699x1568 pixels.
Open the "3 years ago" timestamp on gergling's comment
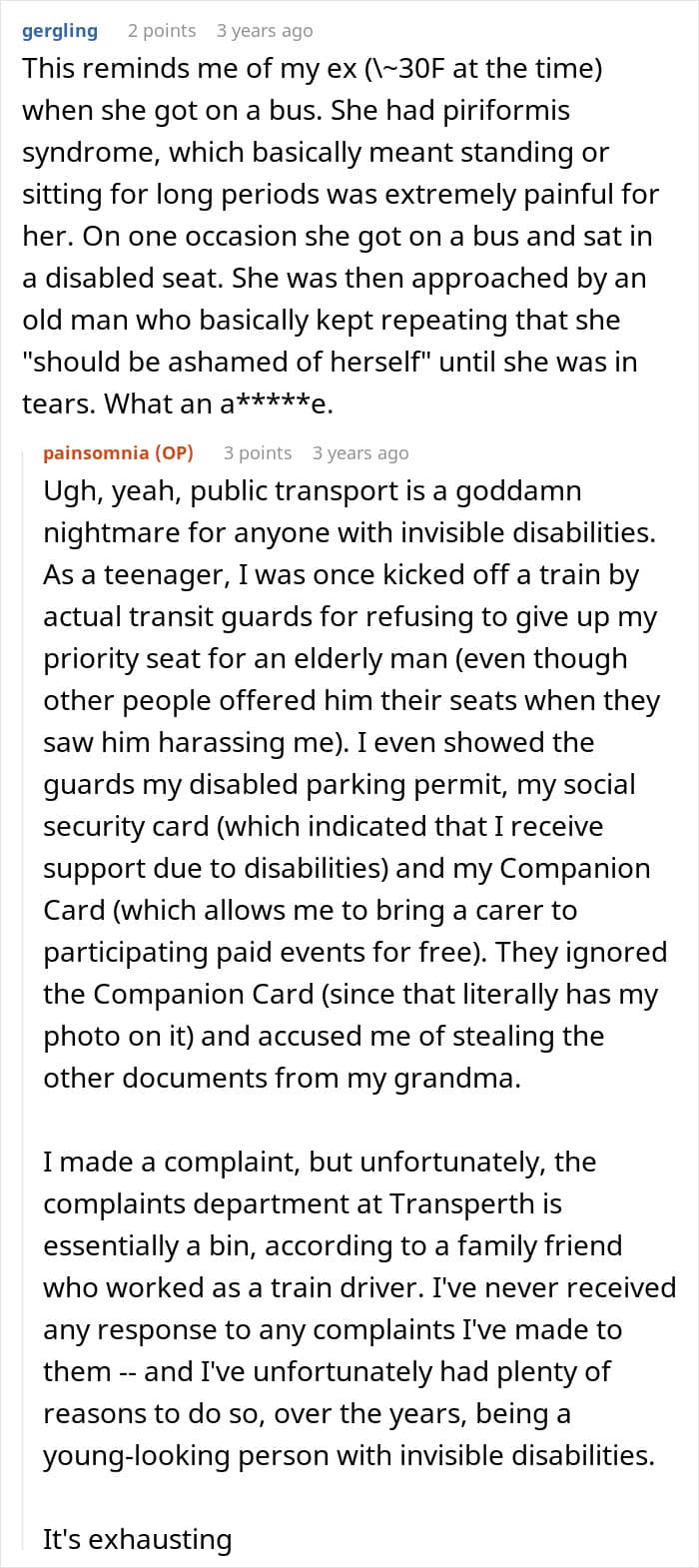[x=265, y=31]
